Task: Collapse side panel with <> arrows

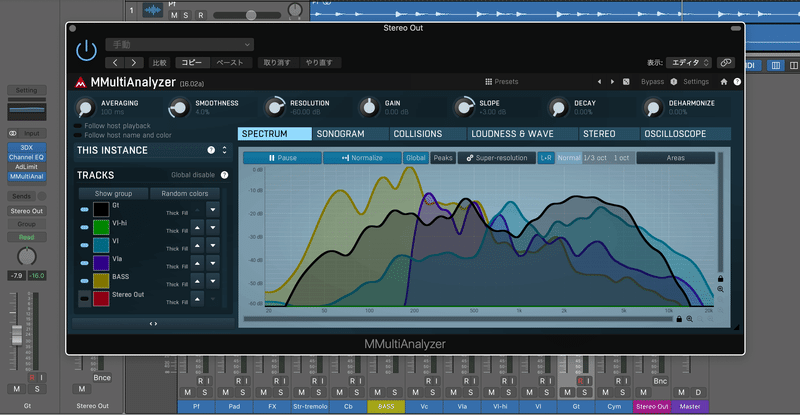Action: click(153, 324)
